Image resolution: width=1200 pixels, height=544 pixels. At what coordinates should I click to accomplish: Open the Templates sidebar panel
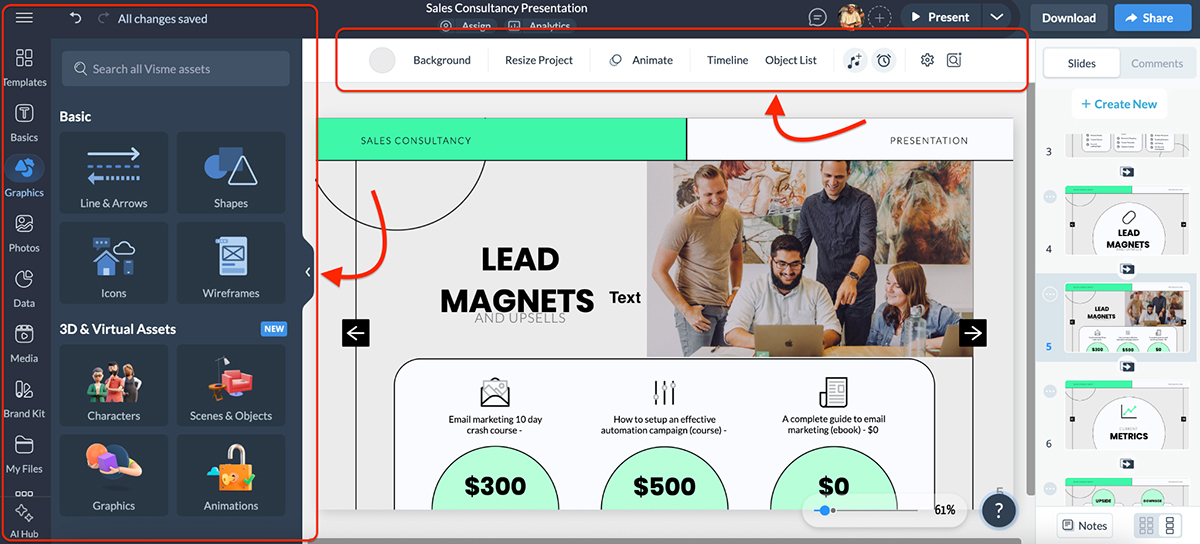pyautogui.click(x=24, y=67)
